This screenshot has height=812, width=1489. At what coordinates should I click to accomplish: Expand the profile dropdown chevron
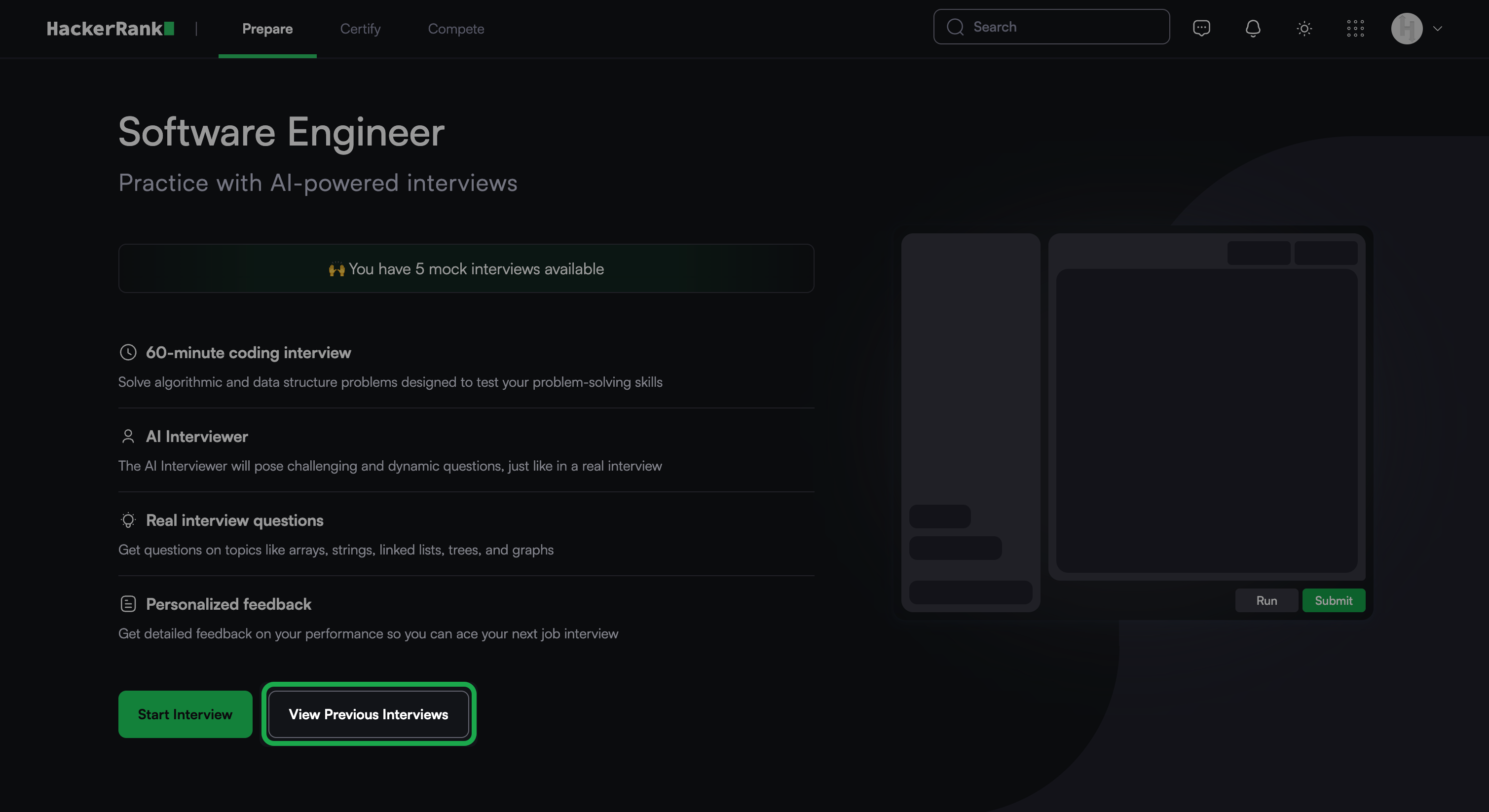tap(1438, 28)
